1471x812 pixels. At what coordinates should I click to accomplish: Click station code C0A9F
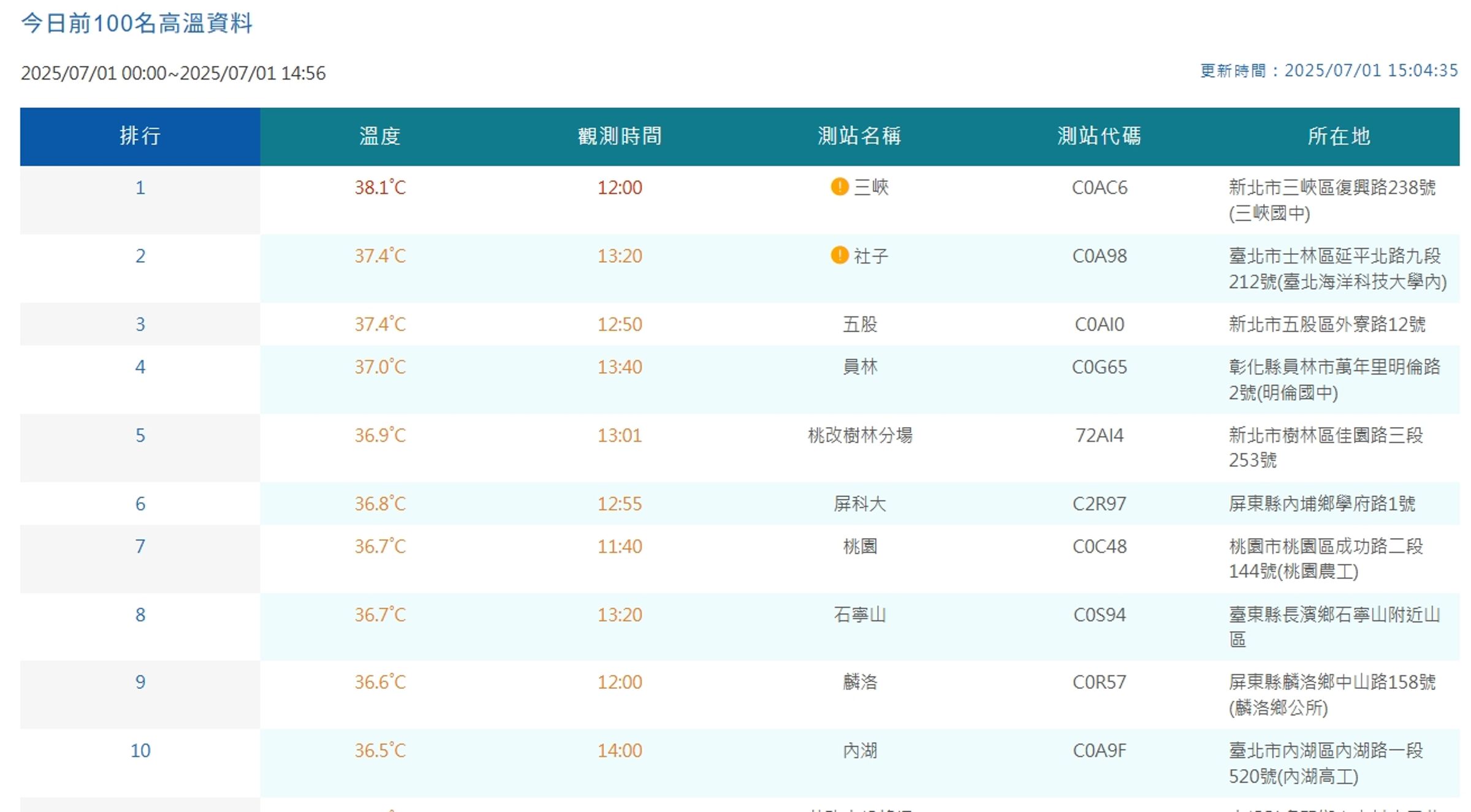tap(1100, 751)
